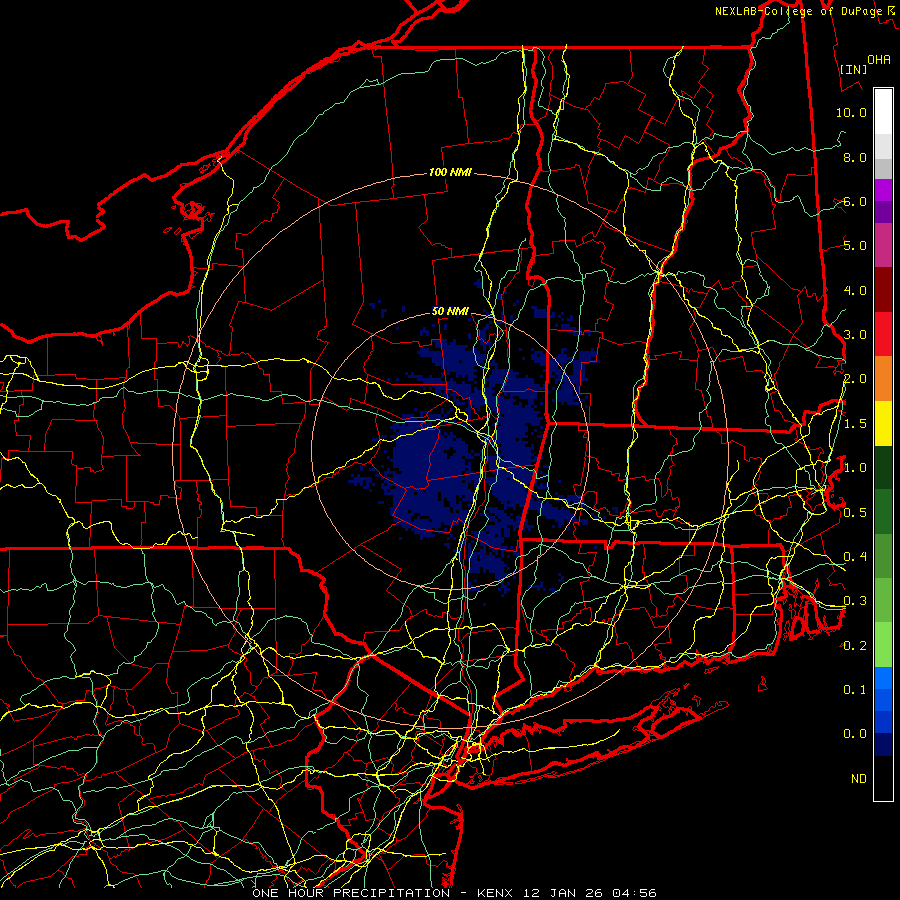900x900 pixels.
Task: Select the navy 0.0 legend swatch
Action: [x=883, y=744]
